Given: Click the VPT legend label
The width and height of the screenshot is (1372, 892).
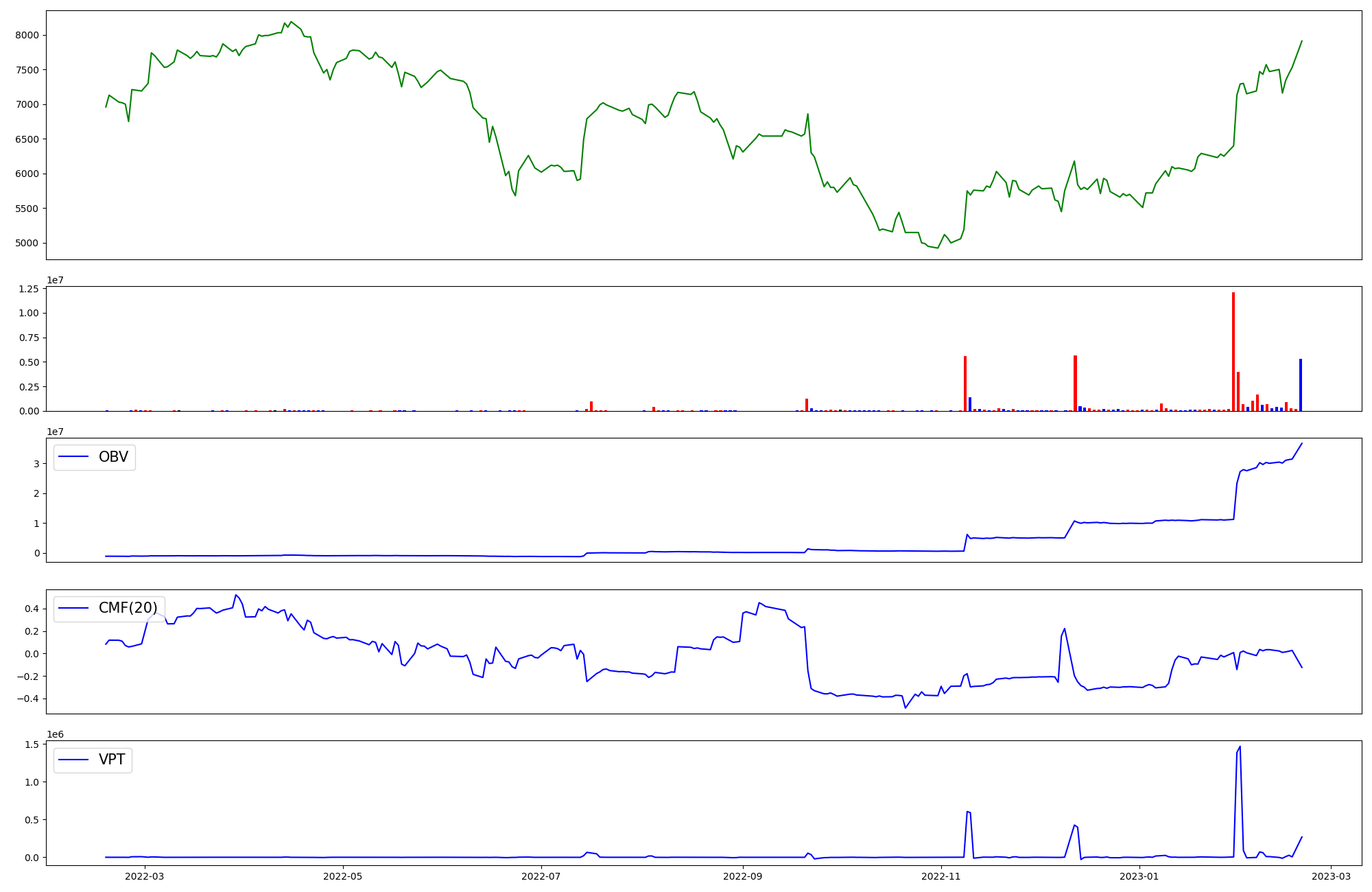Looking at the screenshot, I should coord(112,760).
